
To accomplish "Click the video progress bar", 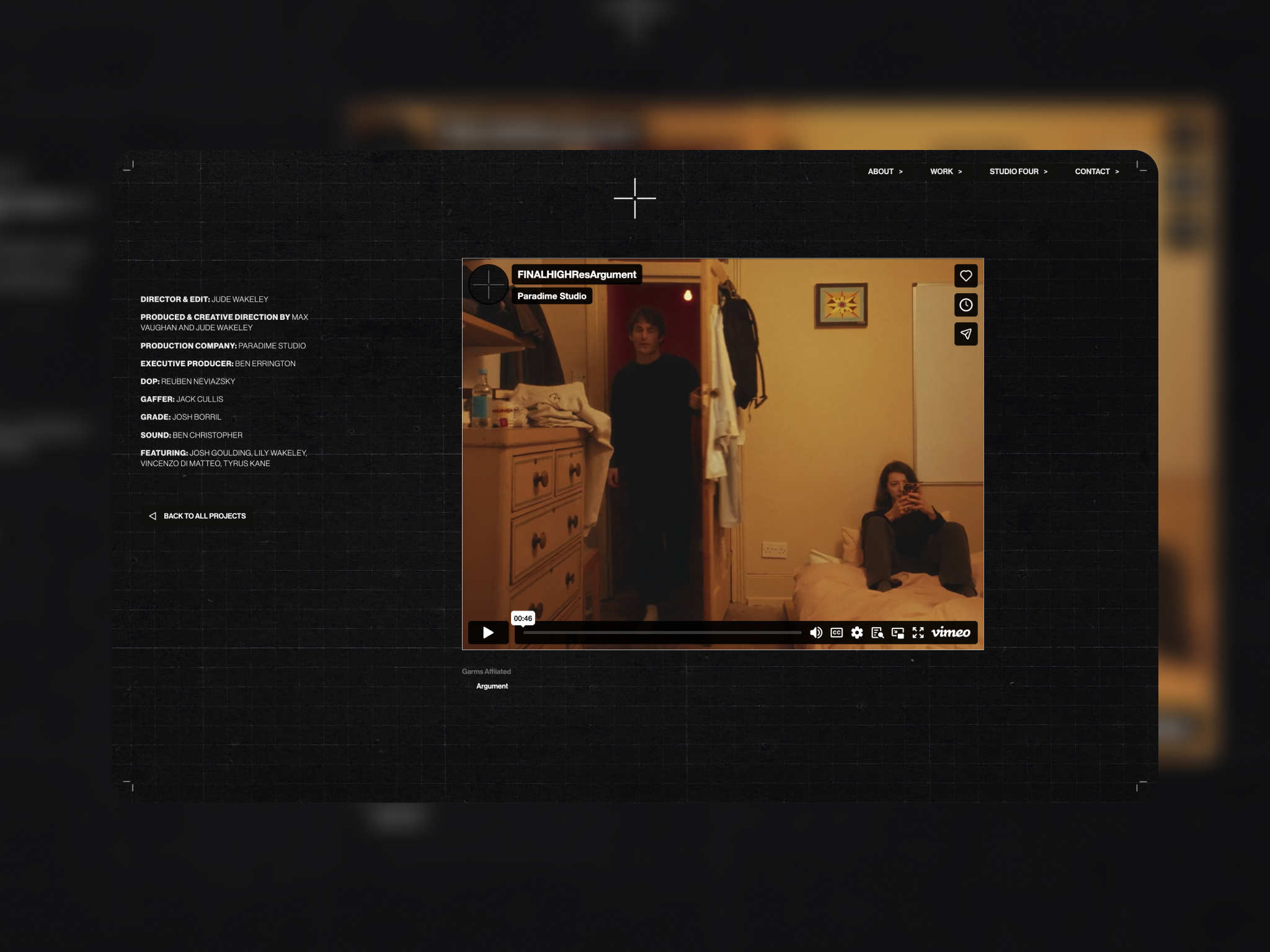I will pos(662,633).
